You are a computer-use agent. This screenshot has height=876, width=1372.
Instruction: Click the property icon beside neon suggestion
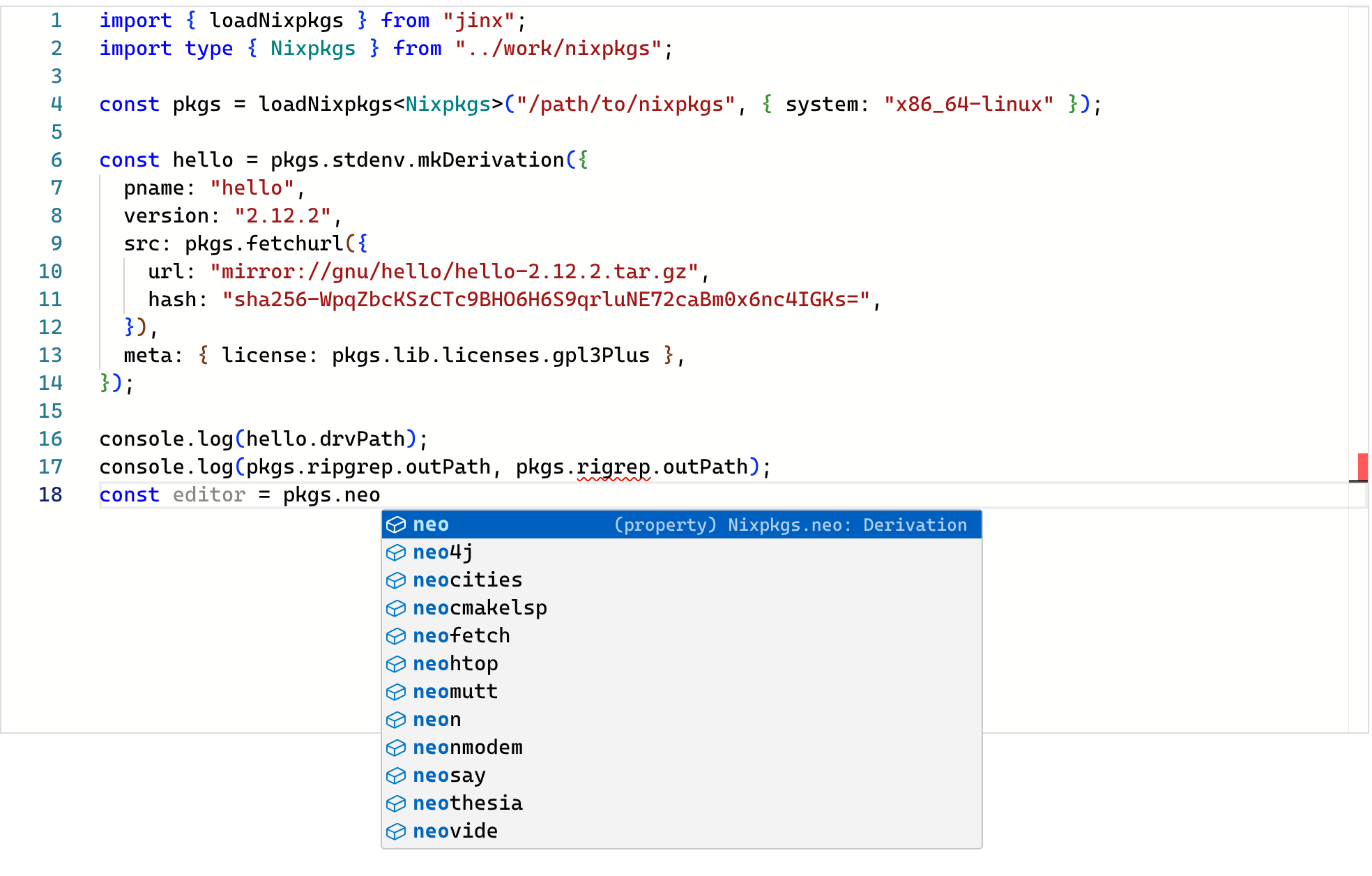(396, 721)
